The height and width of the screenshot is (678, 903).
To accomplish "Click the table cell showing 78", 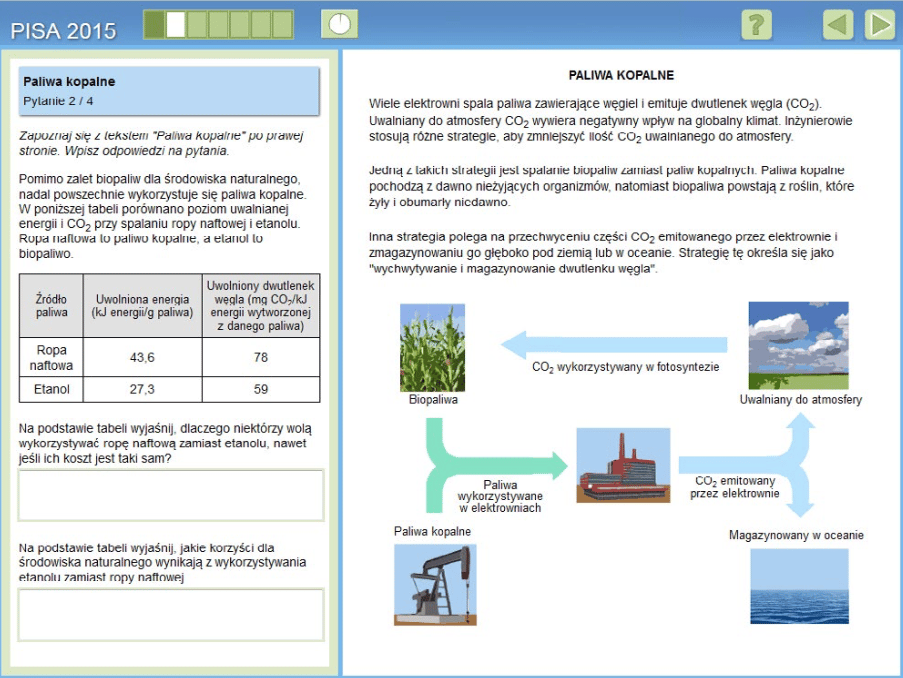I will click(x=261, y=357).
